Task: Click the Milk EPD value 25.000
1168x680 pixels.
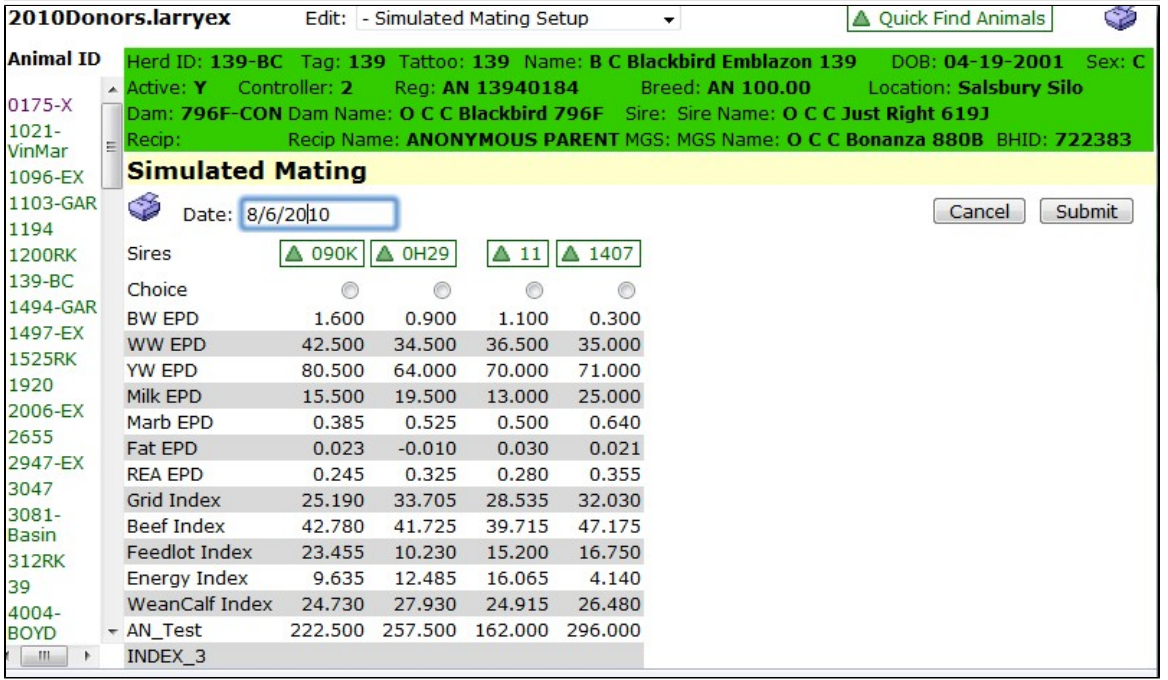Action: [609, 397]
